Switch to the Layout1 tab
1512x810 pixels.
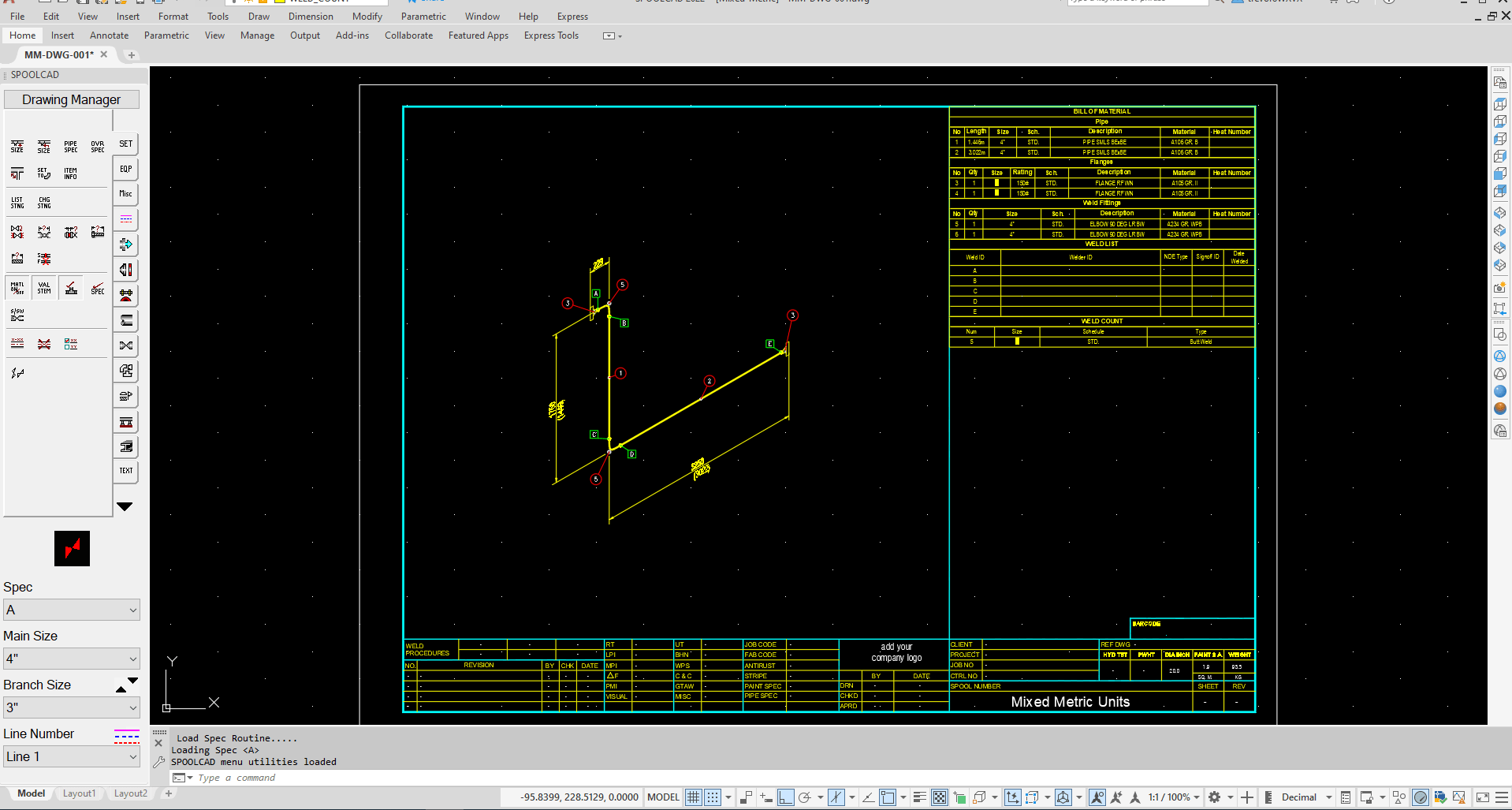pyautogui.click(x=79, y=793)
